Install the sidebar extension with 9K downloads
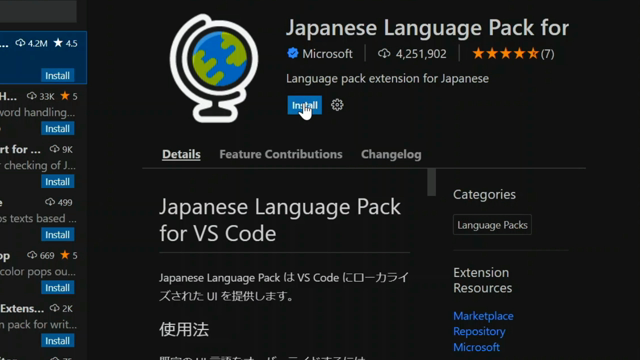This screenshot has height=360, width=640. pyautogui.click(x=58, y=182)
